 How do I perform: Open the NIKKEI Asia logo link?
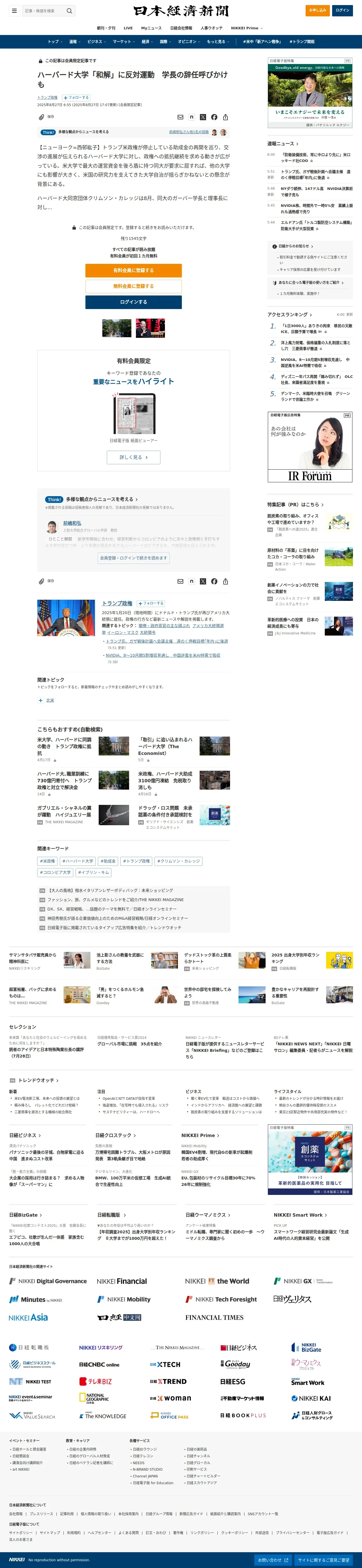point(28,1317)
